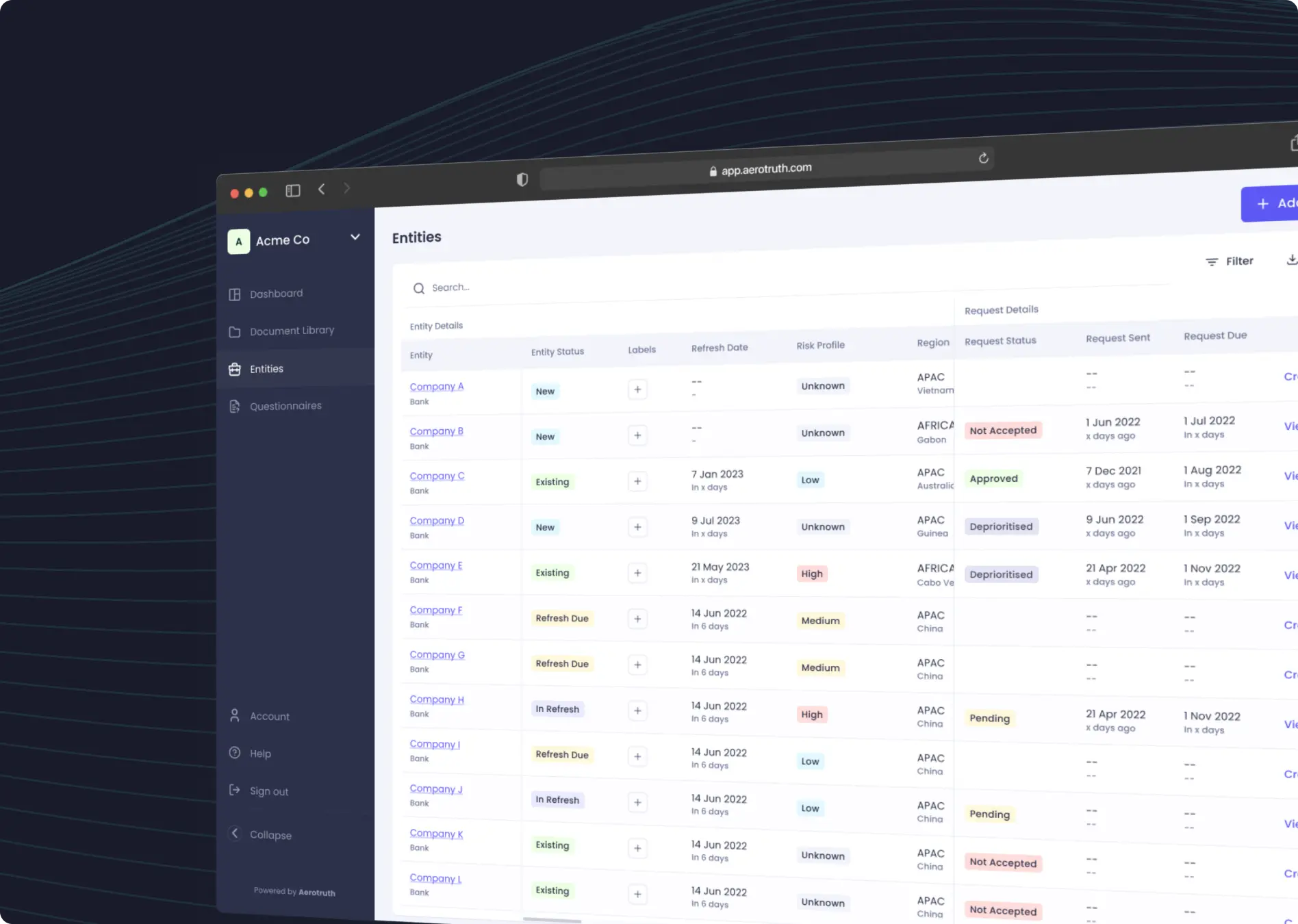The width and height of the screenshot is (1298, 924).
Task: Click the download export icon
Action: pyautogui.click(x=1290, y=259)
